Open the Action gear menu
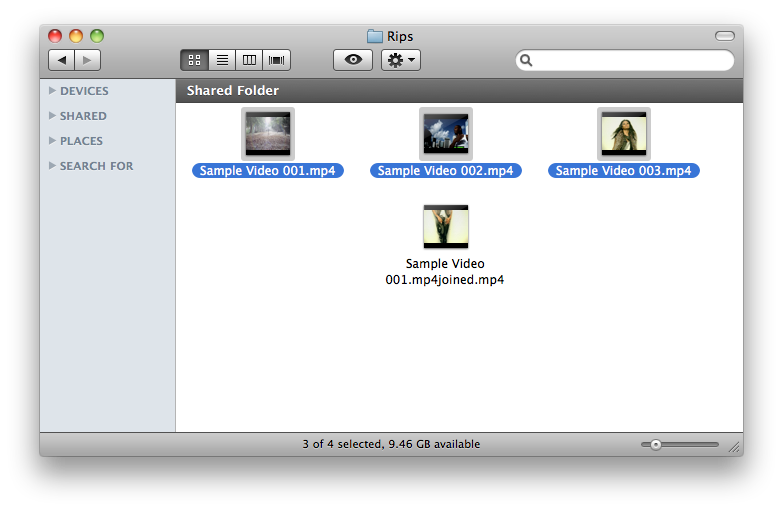Image resolution: width=783 pixels, height=511 pixels. pos(401,60)
